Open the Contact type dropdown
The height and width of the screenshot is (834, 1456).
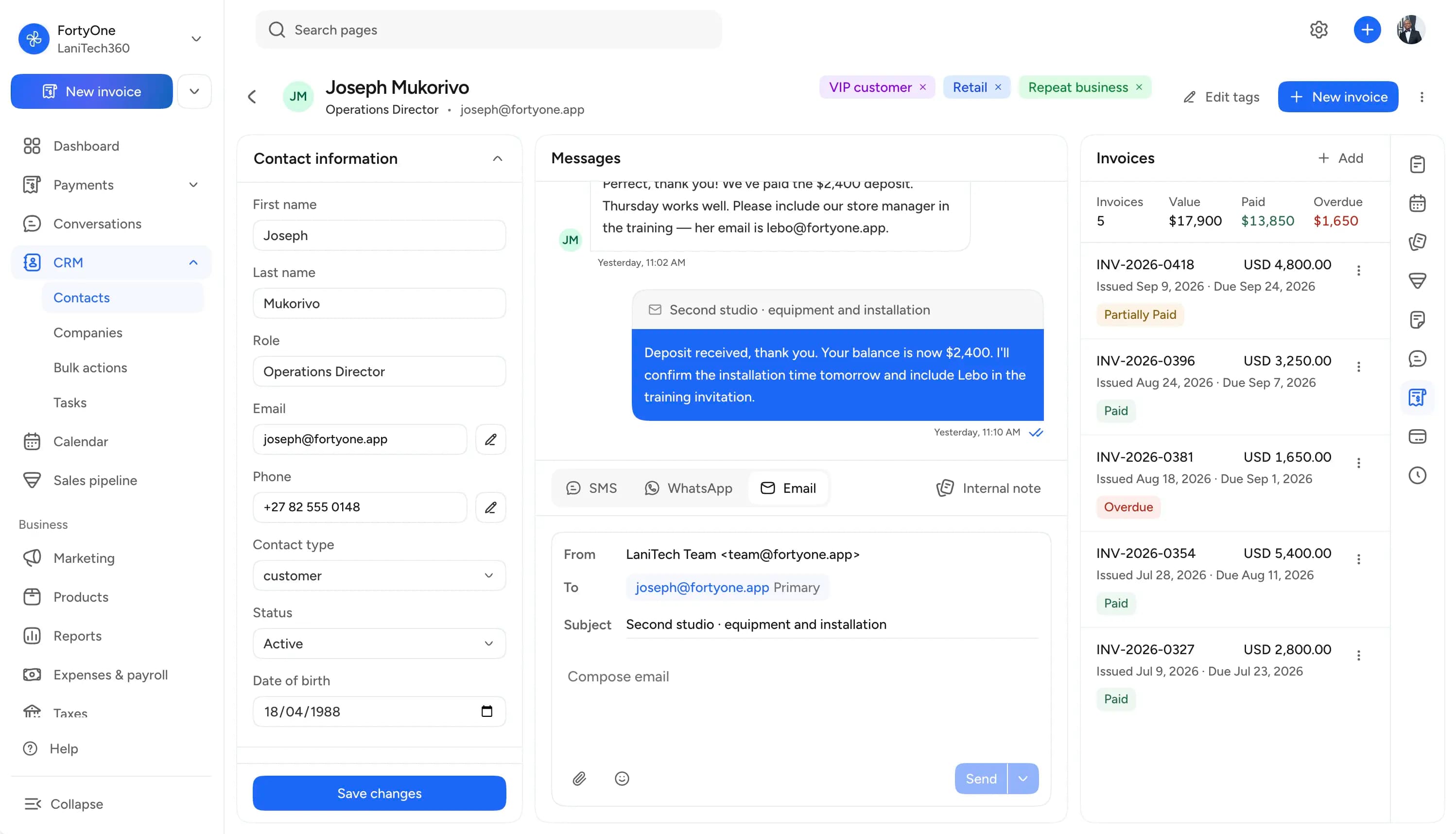click(x=379, y=575)
